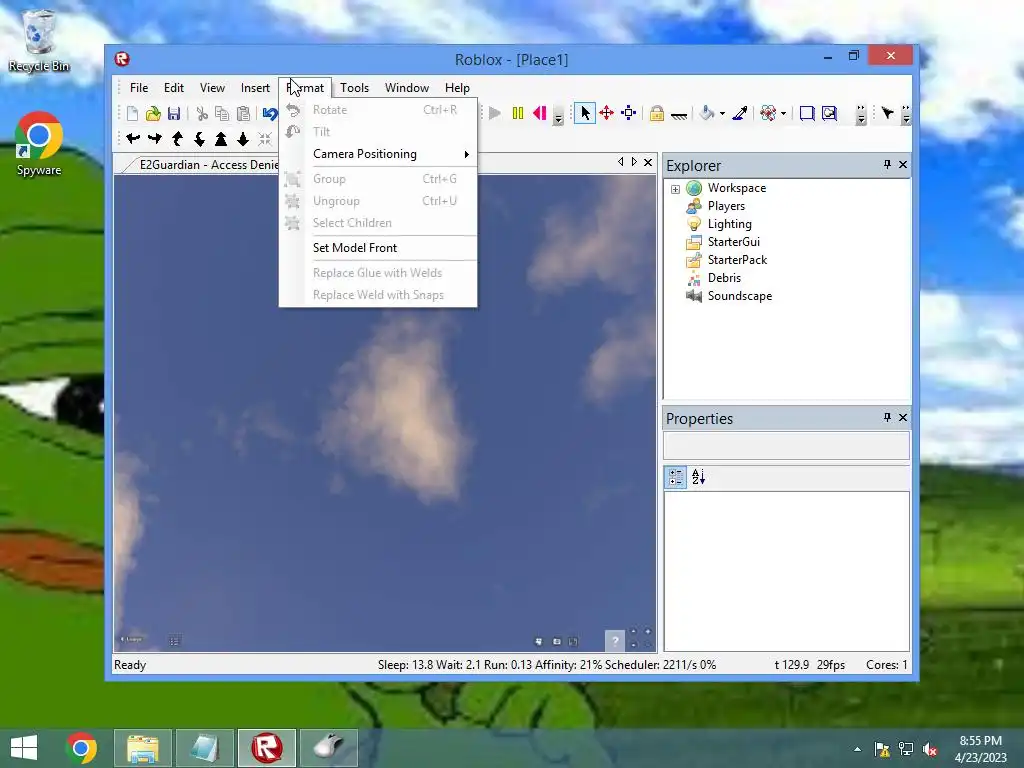
Task: Click the padlock Lock tool
Action: coord(657,114)
